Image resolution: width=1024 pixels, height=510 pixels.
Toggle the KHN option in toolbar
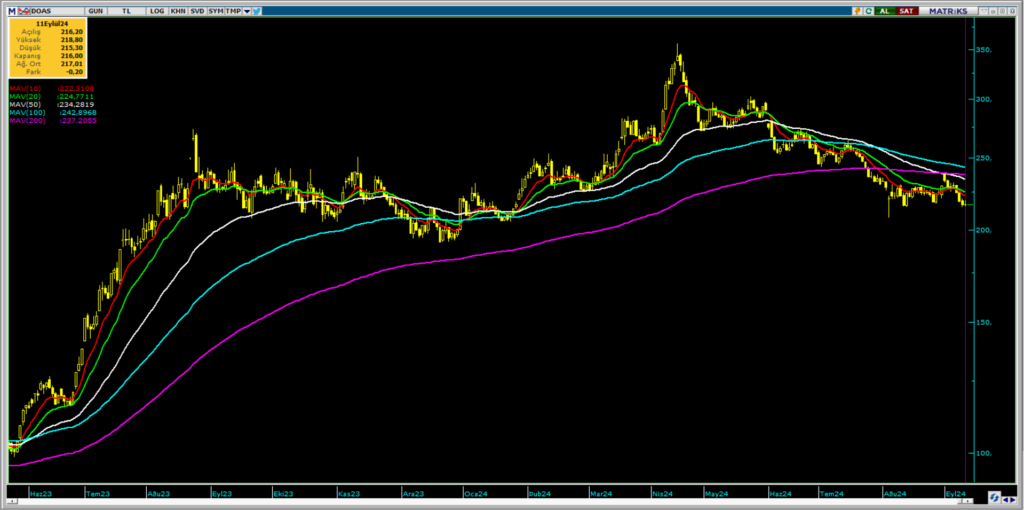177,10
